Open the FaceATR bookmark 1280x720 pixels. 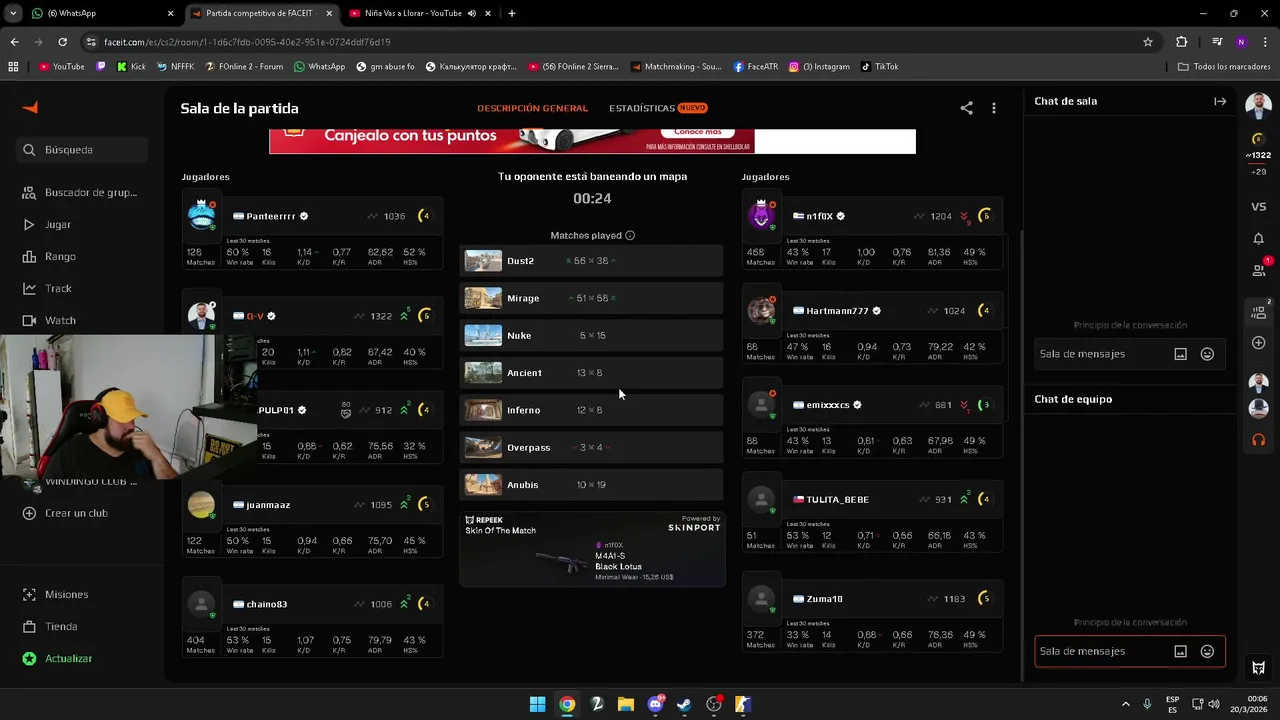coord(755,67)
